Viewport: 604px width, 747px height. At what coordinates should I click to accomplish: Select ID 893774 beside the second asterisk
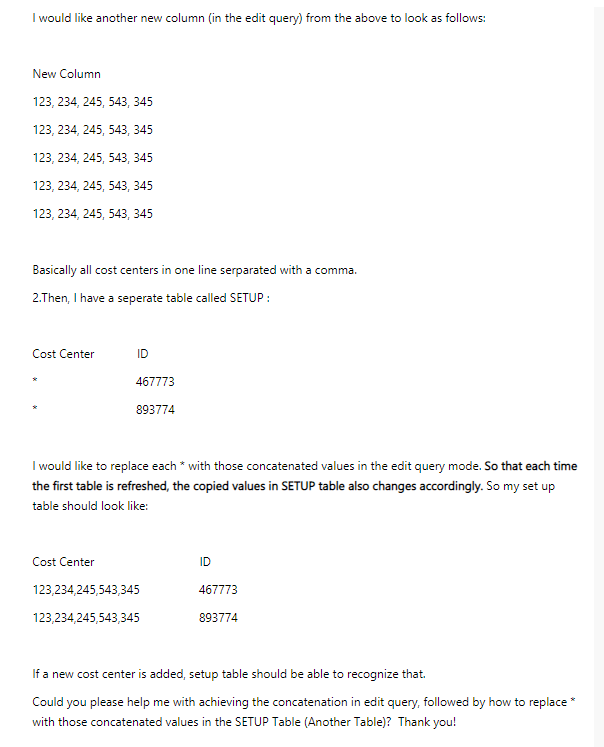tap(154, 410)
